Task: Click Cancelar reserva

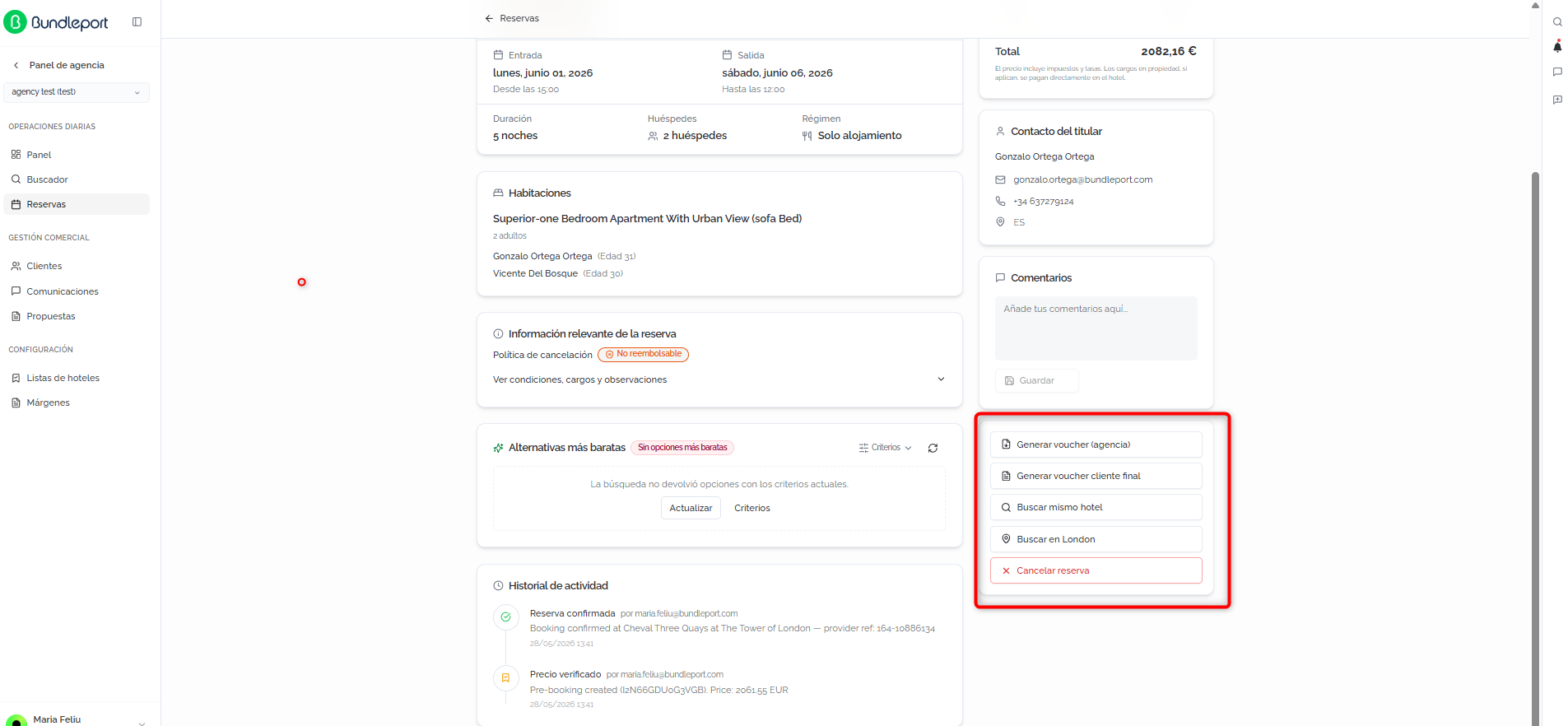Action: 1096,570
